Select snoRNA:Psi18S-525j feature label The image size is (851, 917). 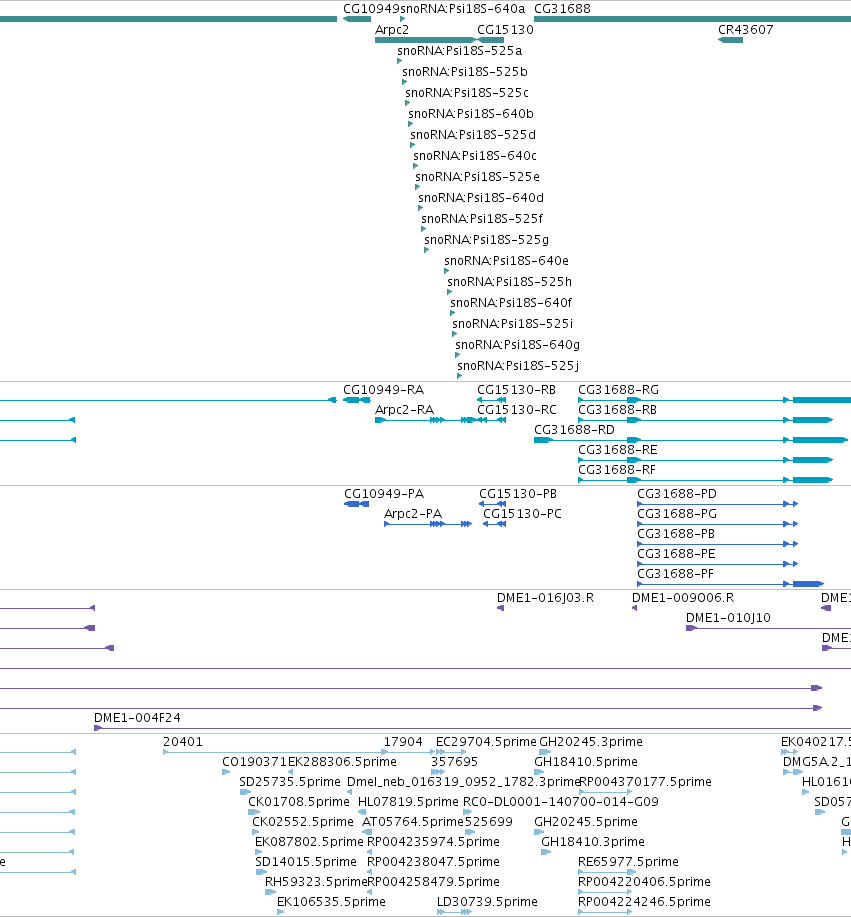tap(518, 367)
